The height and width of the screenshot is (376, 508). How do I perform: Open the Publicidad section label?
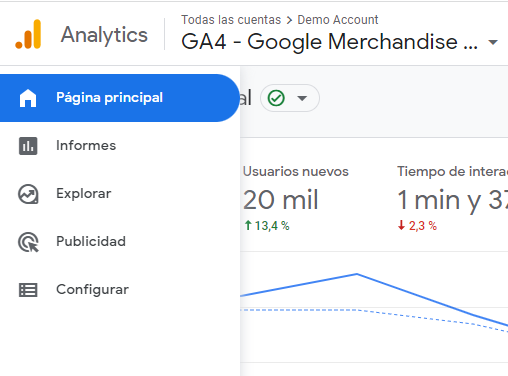pos(91,241)
